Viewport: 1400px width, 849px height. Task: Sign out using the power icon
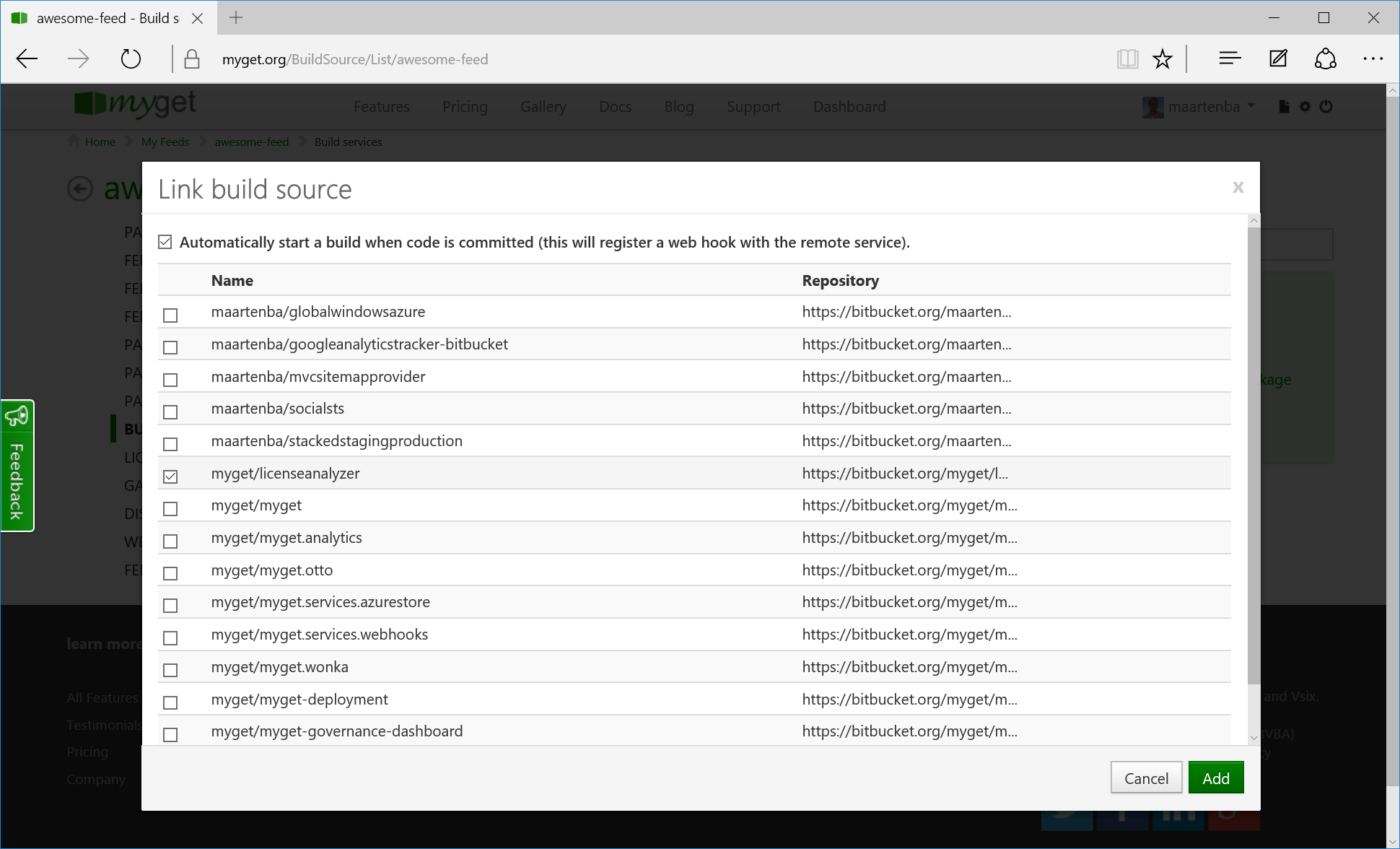click(x=1326, y=106)
